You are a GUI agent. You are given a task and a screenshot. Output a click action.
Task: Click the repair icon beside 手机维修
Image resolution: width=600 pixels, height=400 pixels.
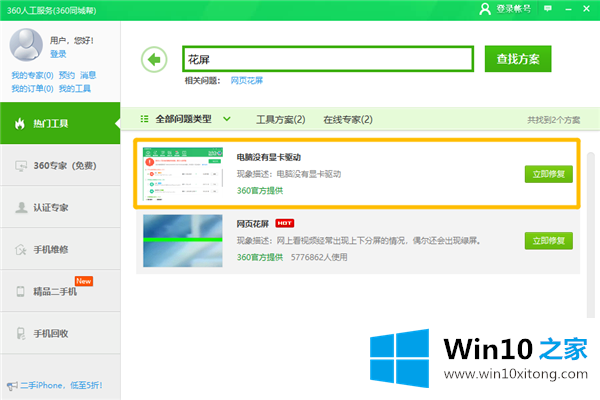click(x=21, y=250)
